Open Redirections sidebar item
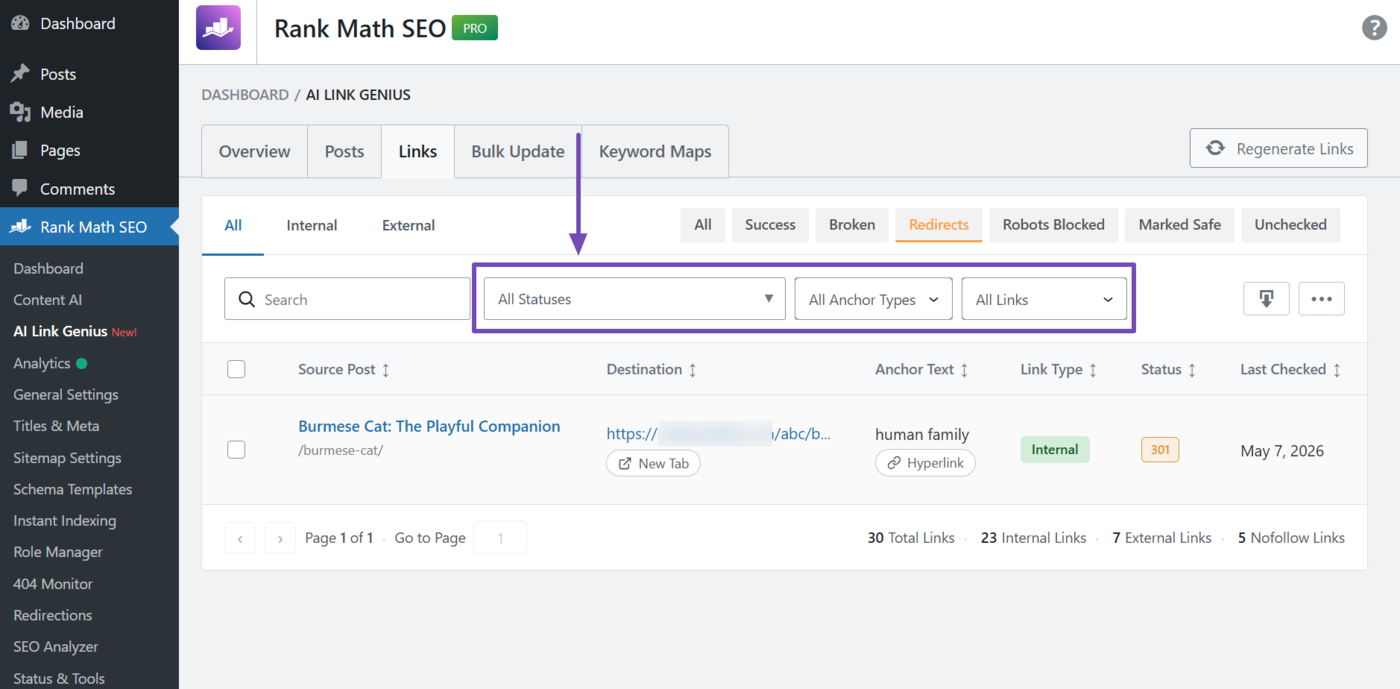The height and width of the screenshot is (689, 1400). click(x=53, y=615)
